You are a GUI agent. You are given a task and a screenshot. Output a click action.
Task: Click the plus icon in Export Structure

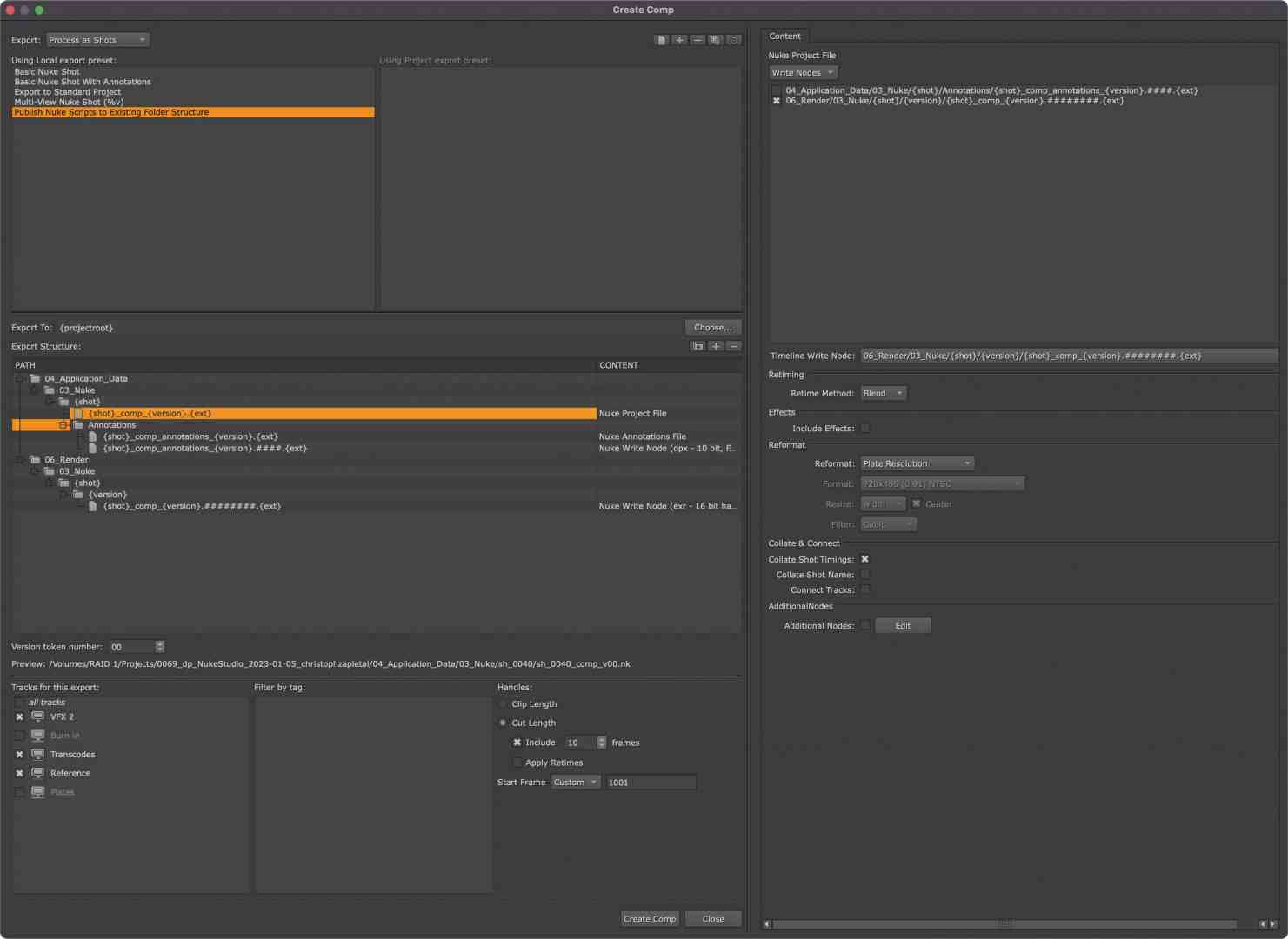pyautogui.click(x=716, y=346)
